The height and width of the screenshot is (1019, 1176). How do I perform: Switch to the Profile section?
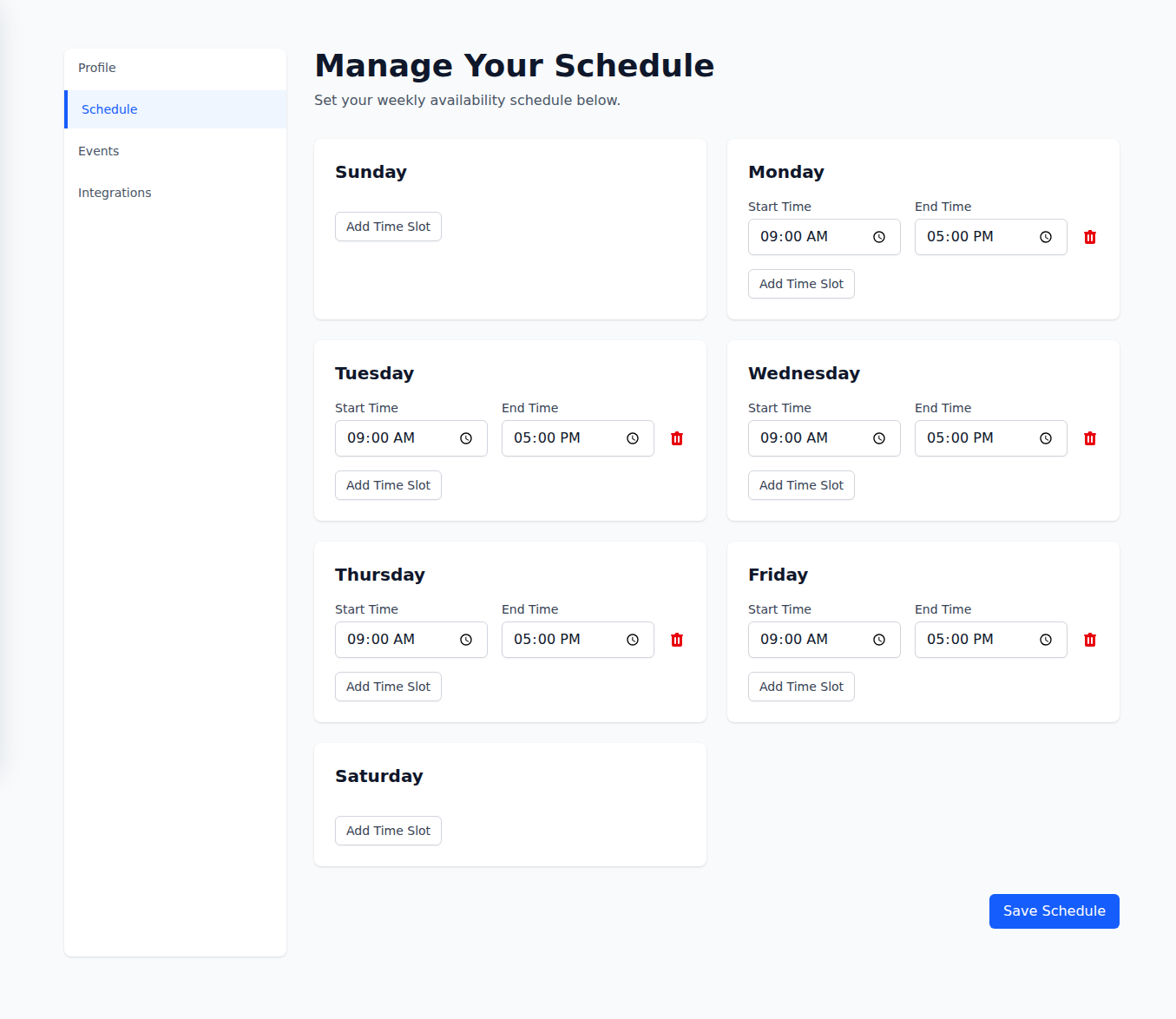point(96,67)
